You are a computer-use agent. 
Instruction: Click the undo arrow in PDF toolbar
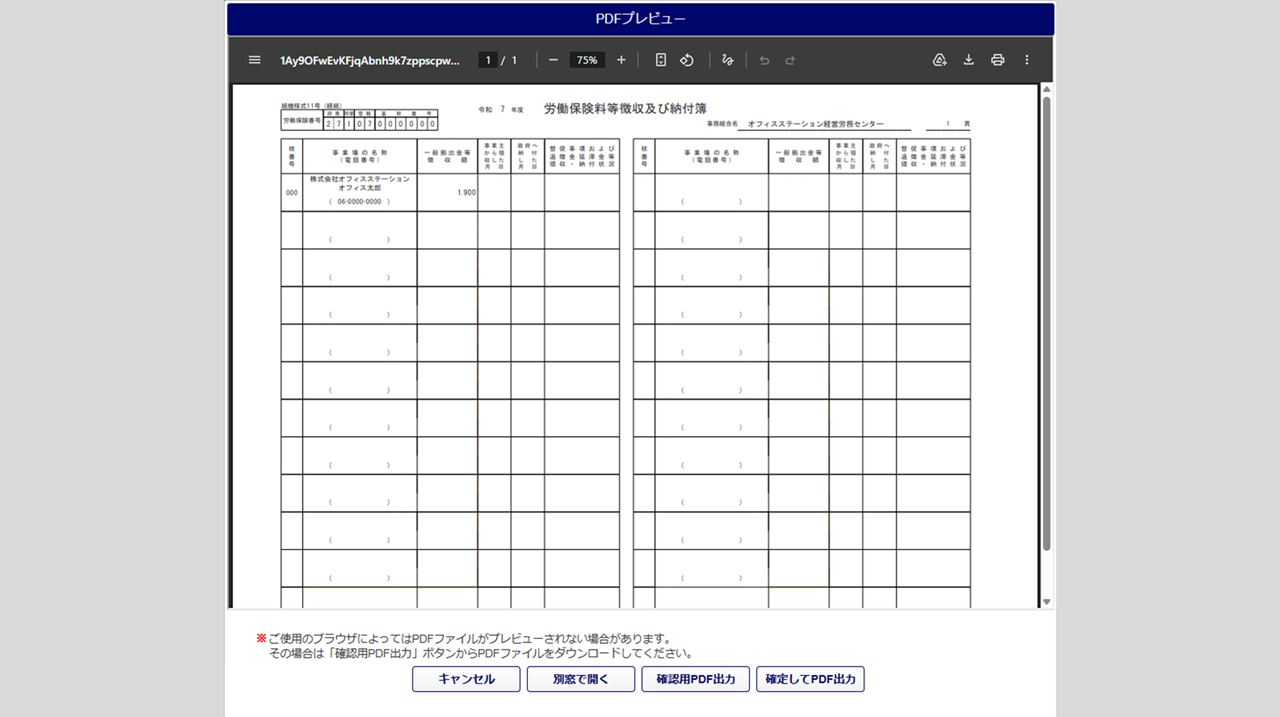pos(764,60)
